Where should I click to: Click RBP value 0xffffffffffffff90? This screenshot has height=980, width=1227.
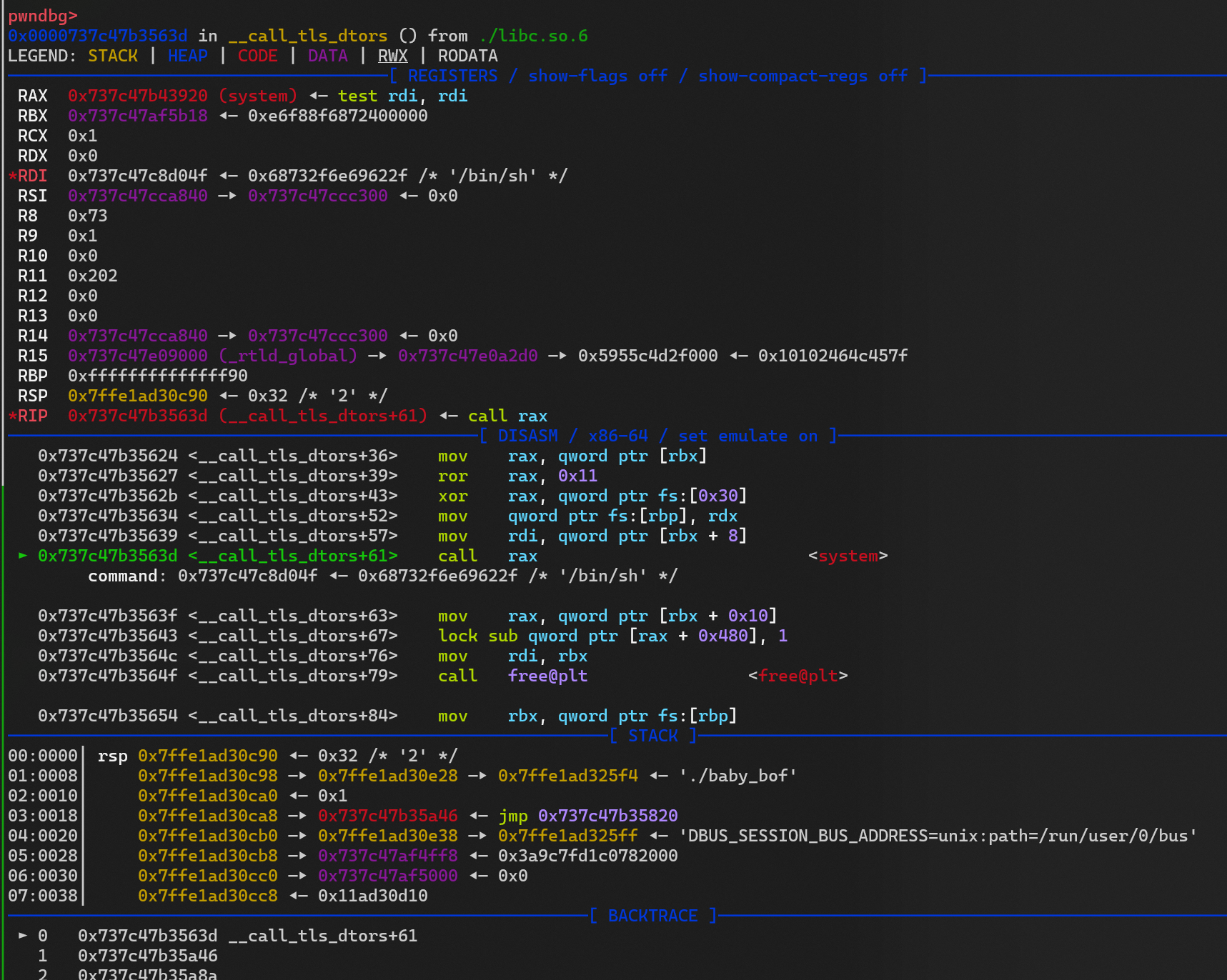point(158,376)
